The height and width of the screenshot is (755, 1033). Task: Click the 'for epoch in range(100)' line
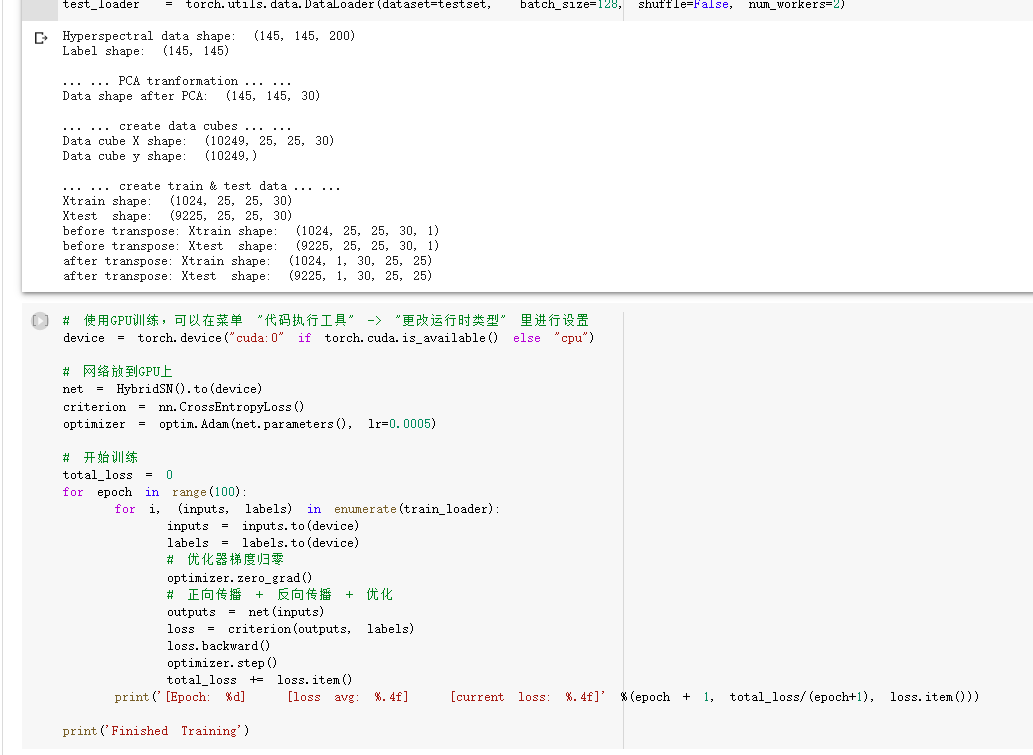pos(155,492)
